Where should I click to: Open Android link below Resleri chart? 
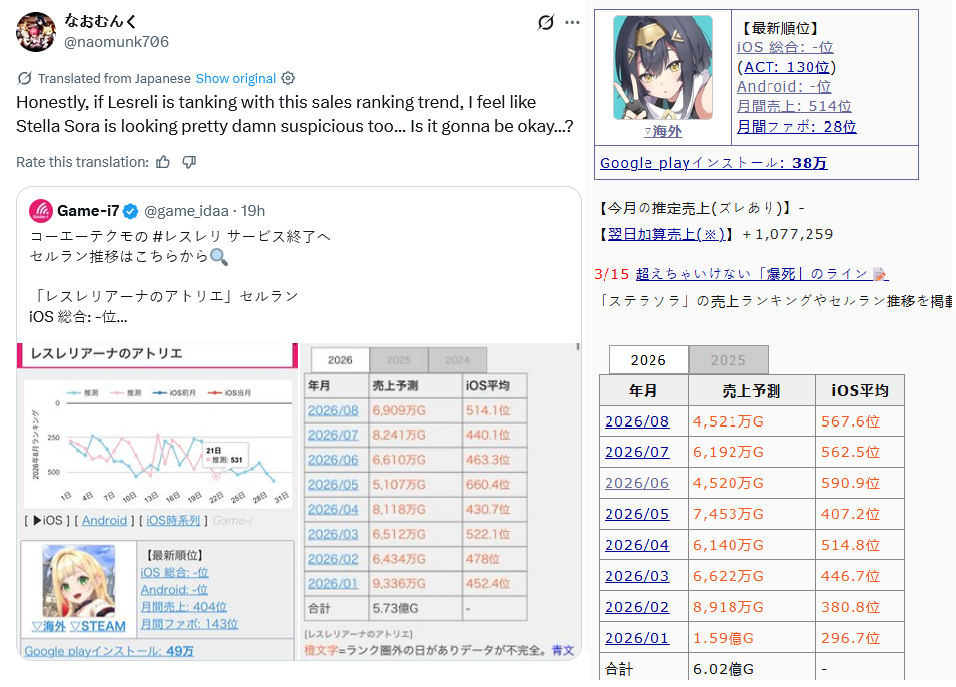point(104,521)
